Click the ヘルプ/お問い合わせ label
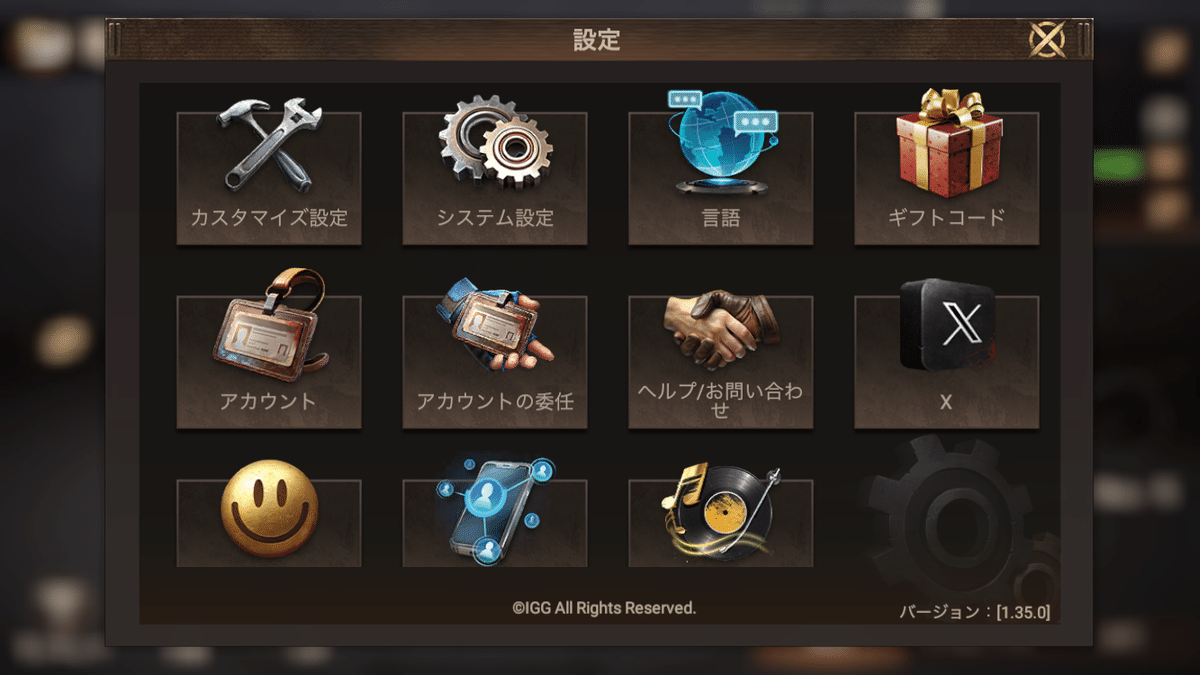Screen dimensions: 1200x675 (720, 400)
